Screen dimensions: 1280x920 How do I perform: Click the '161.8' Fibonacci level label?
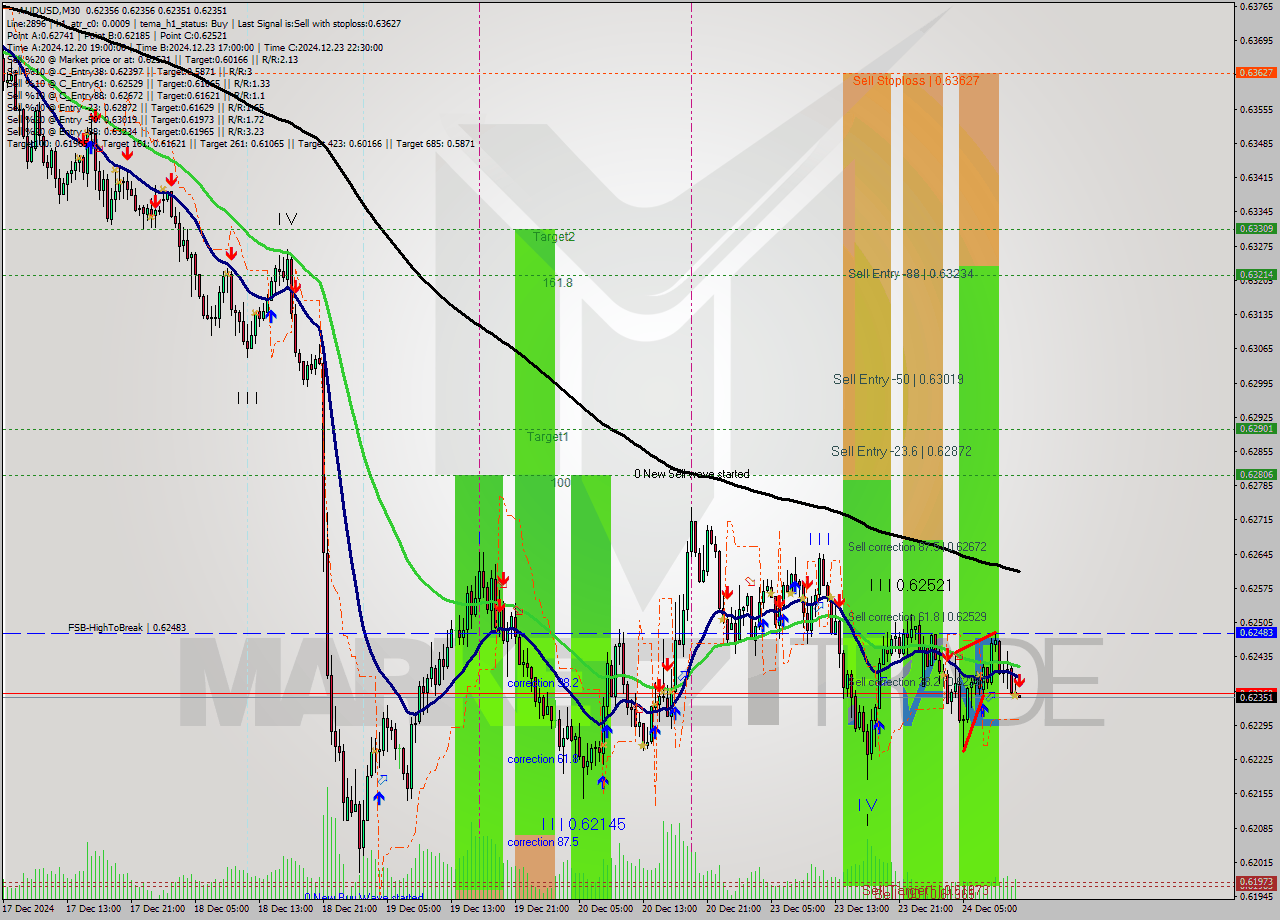558,283
